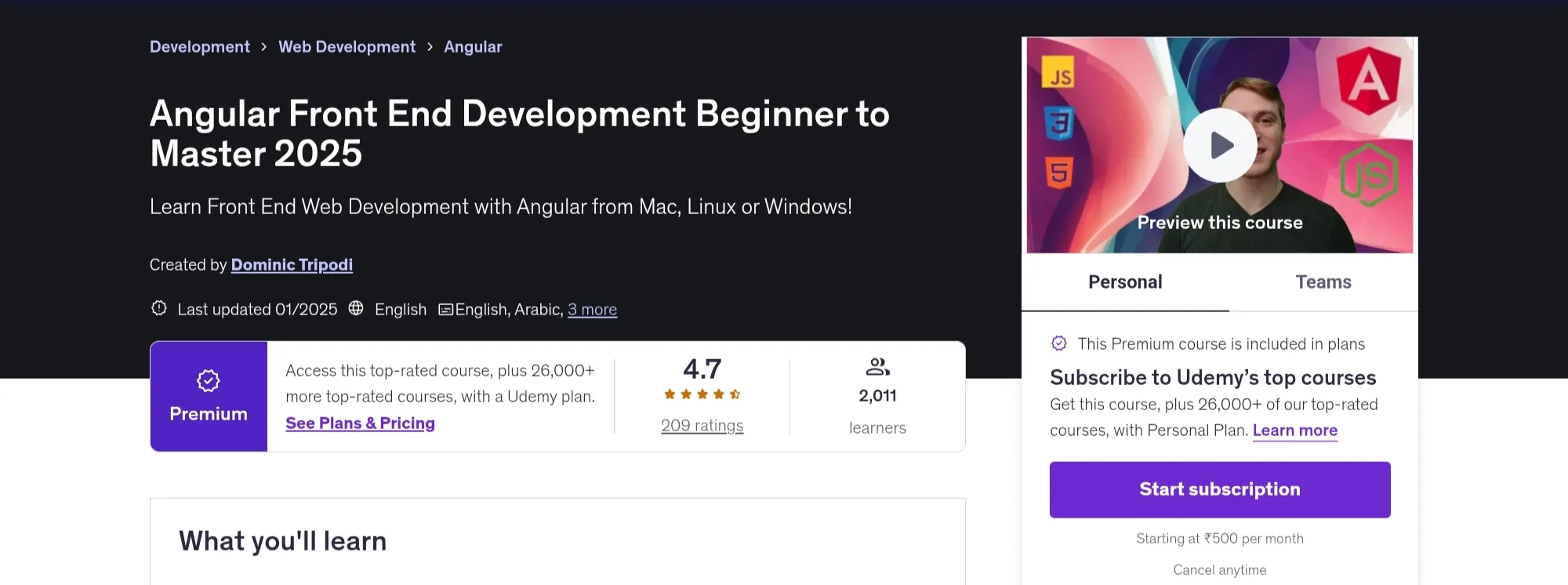Open the Learn more link
1568x585 pixels.
1295,431
